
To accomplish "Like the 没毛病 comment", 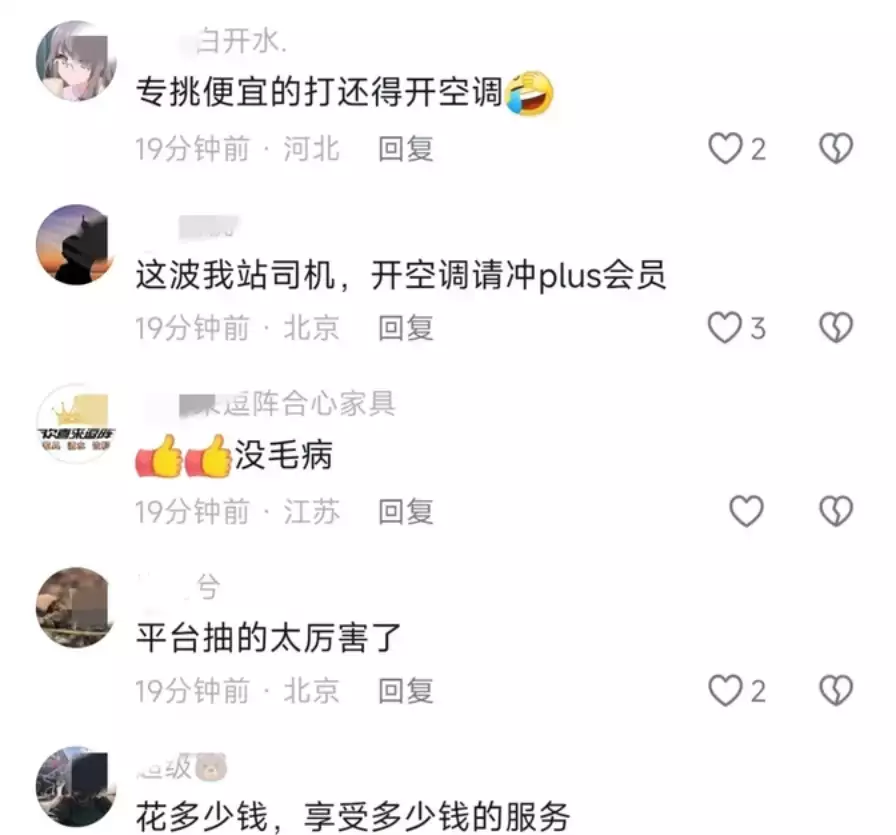I will pos(746,511).
